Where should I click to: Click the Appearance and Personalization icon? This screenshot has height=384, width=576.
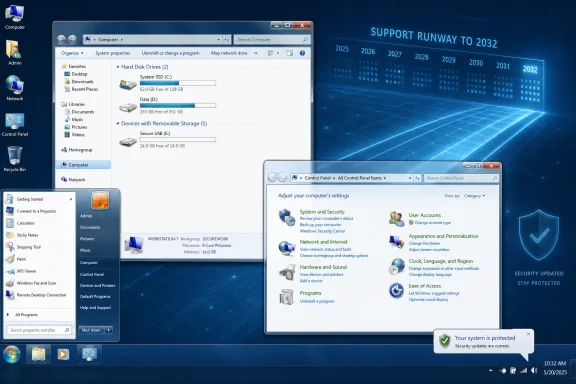397,242
